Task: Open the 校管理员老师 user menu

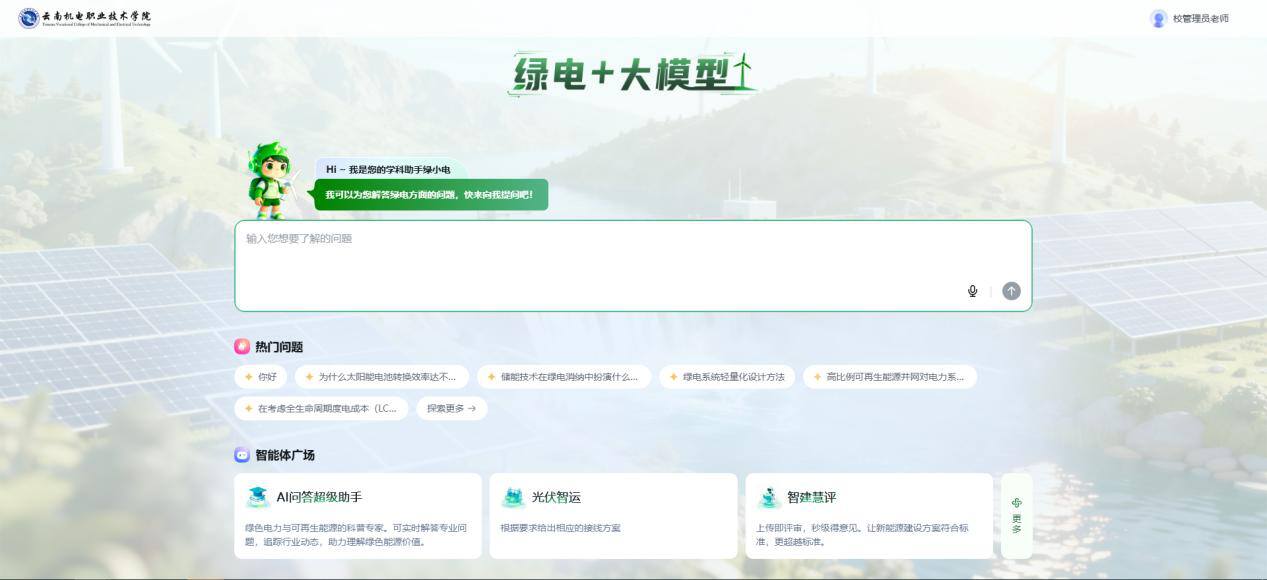Action: [x=1200, y=18]
